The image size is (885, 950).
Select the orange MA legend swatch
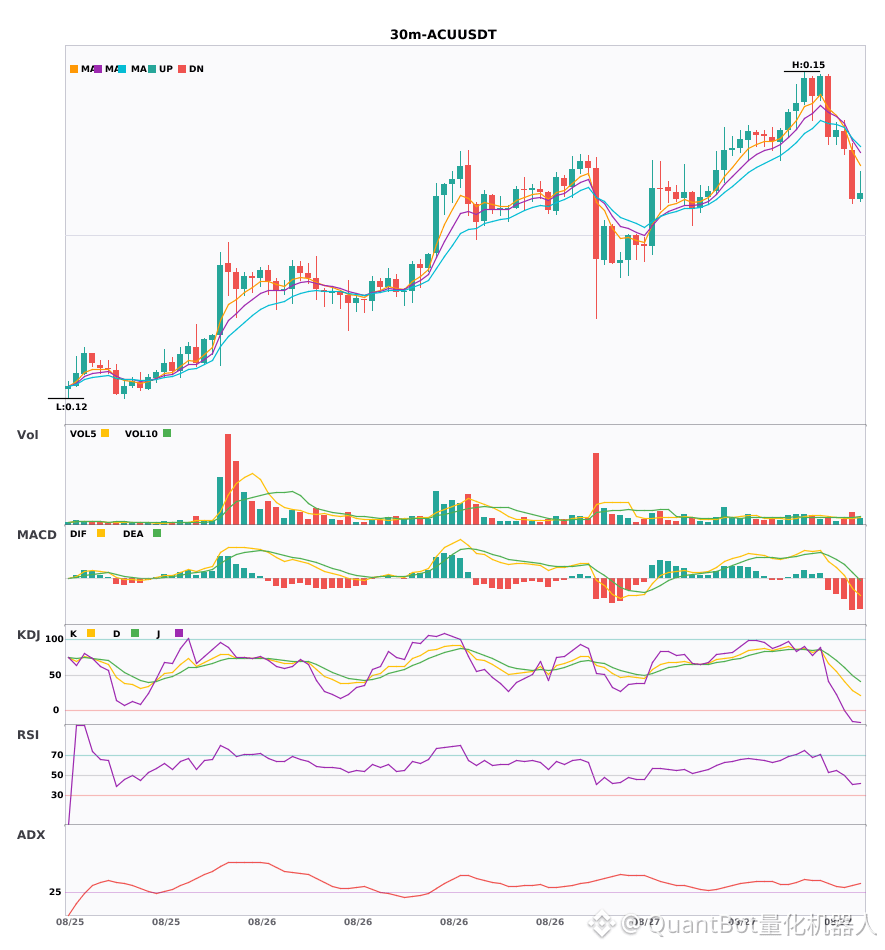74,69
